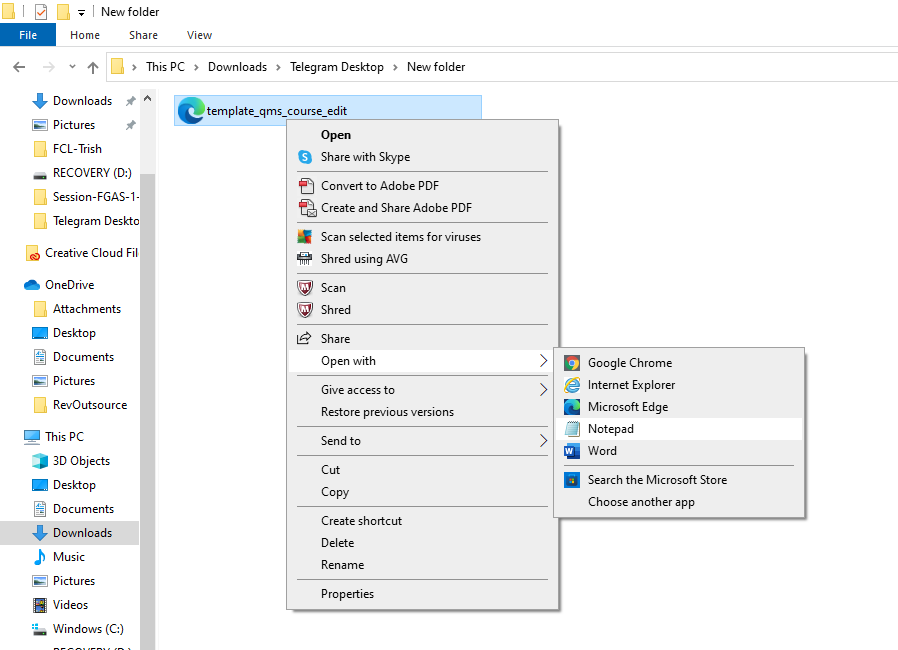Click the Word icon in Open with list
The height and width of the screenshot is (650, 898).
(572, 451)
